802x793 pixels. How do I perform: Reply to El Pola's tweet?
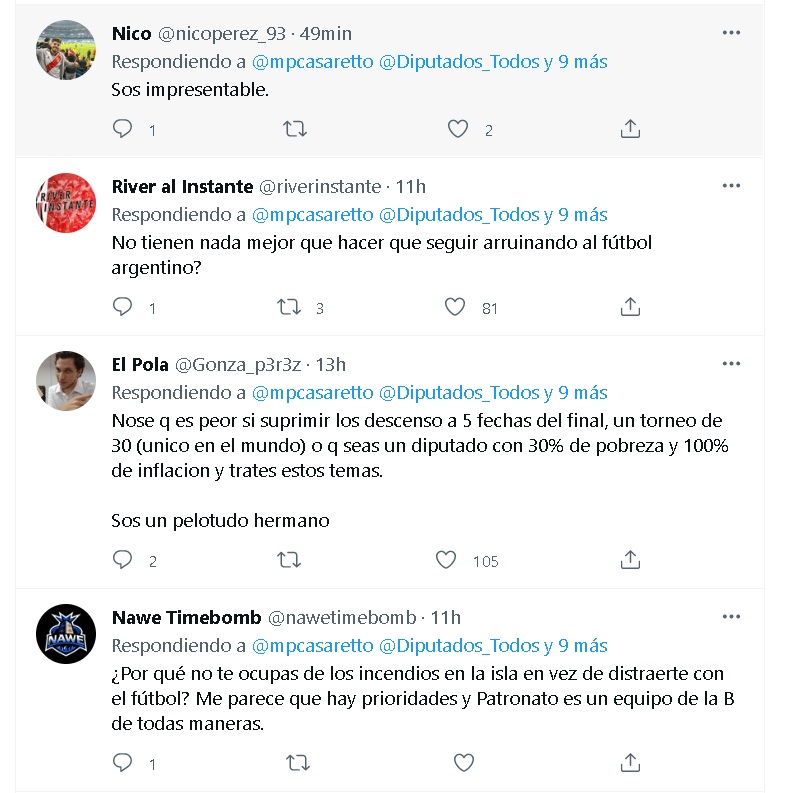(x=122, y=560)
